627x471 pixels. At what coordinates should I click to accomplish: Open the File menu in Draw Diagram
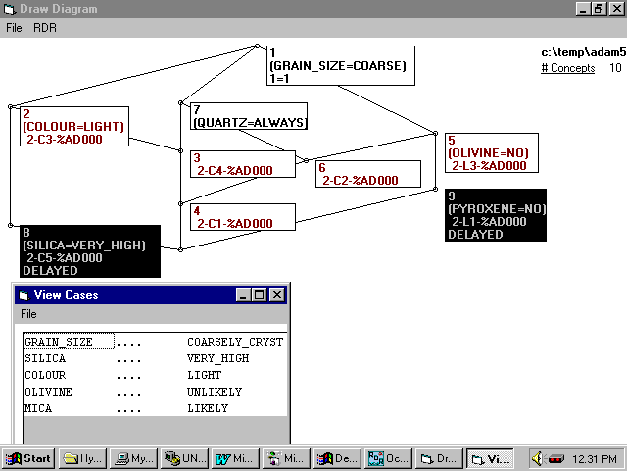click(14, 27)
